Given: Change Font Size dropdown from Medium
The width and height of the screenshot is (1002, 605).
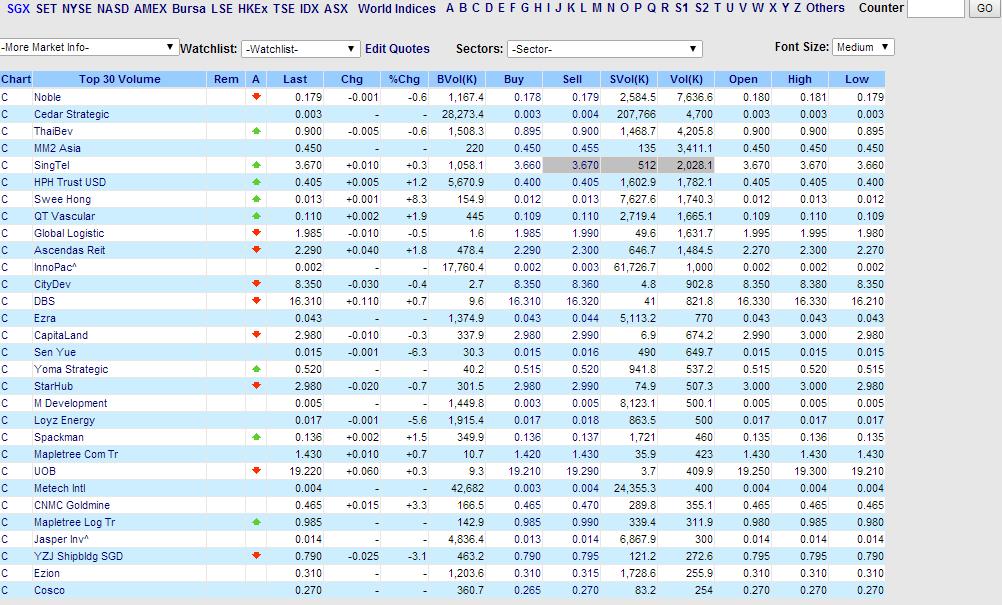Looking at the screenshot, I should click(863, 47).
